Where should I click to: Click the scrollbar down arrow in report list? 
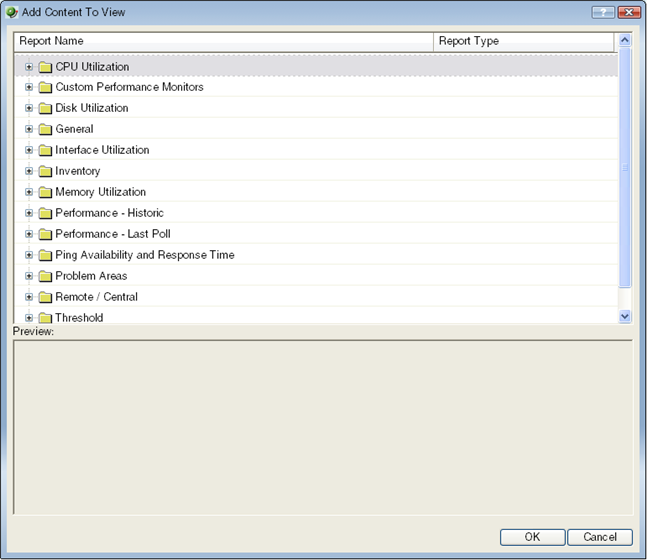[x=625, y=316]
